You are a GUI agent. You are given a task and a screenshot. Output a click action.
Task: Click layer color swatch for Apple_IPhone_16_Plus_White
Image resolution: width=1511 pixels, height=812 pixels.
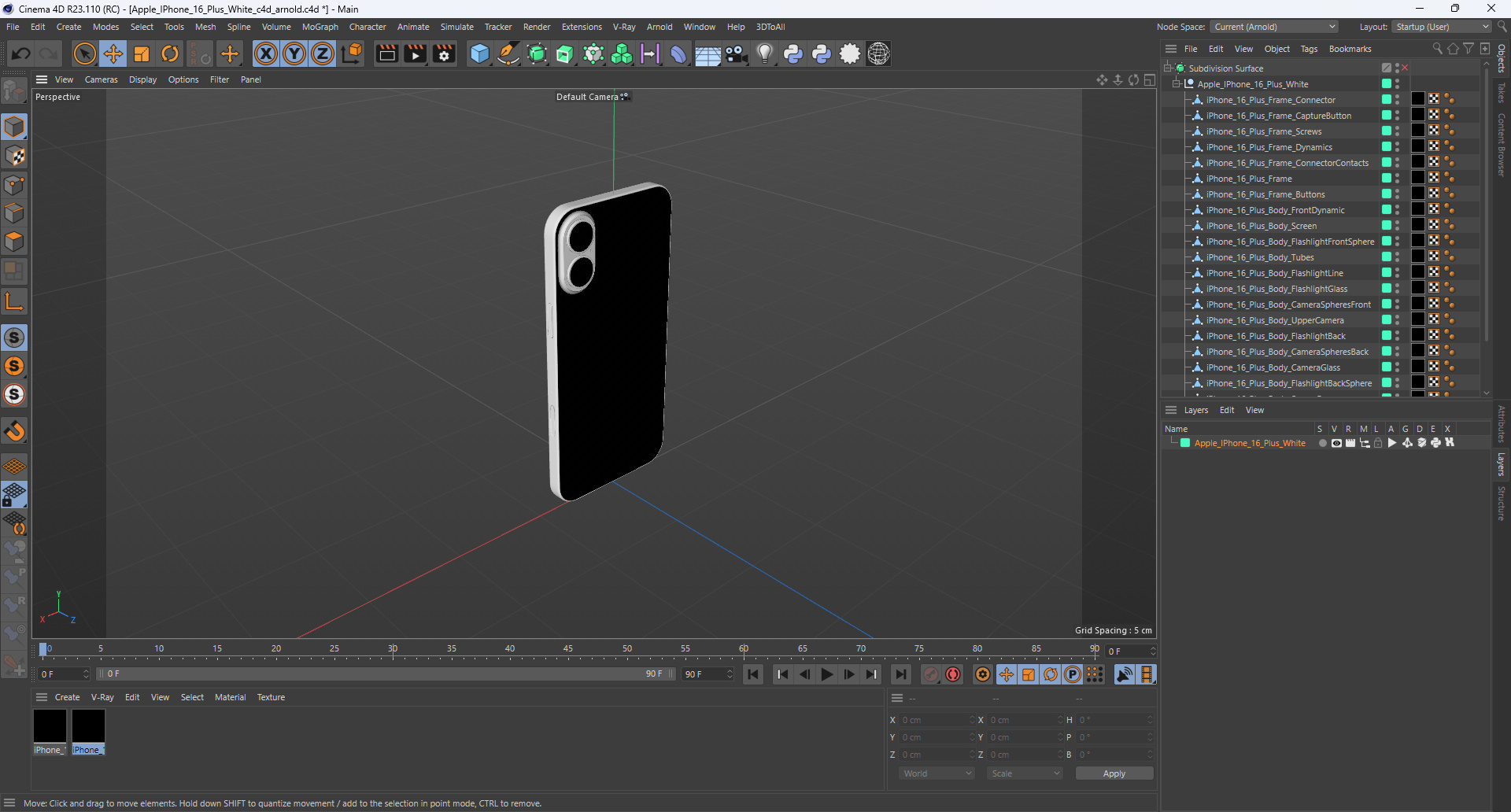(1185, 443)
